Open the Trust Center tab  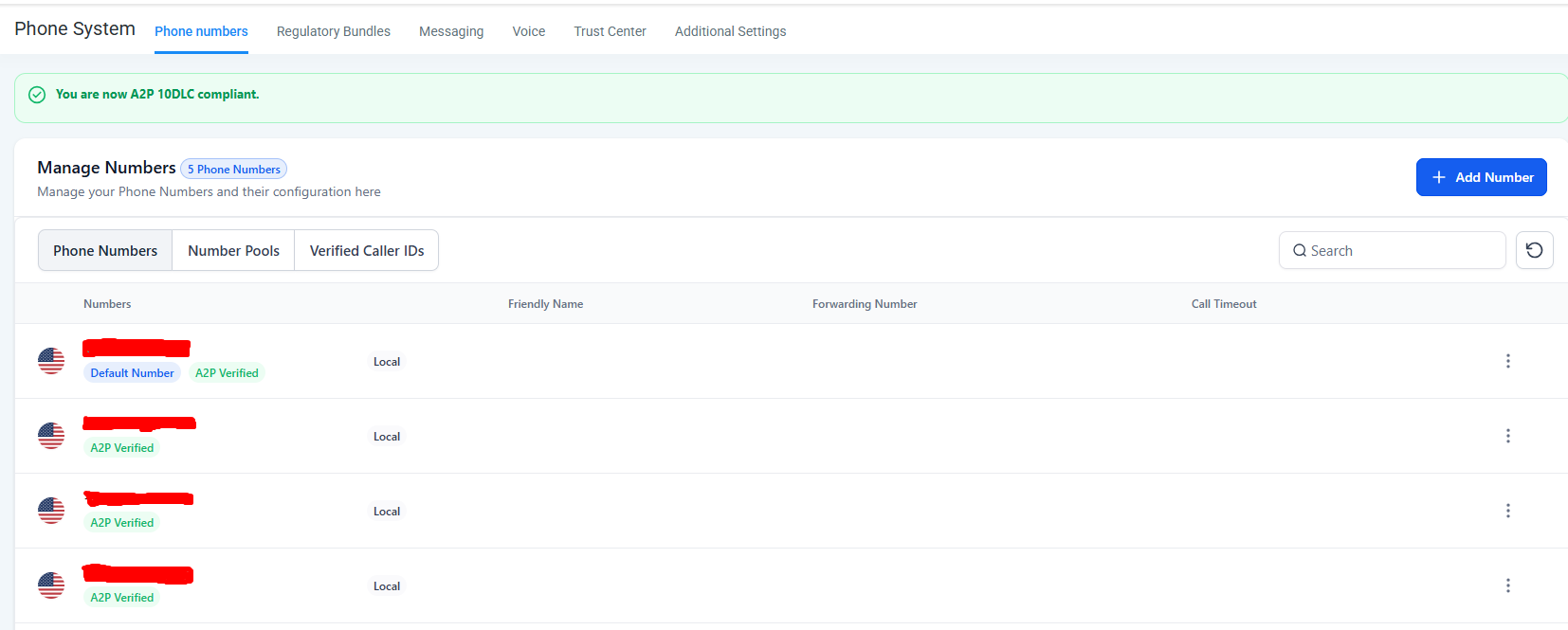(610, 31)
